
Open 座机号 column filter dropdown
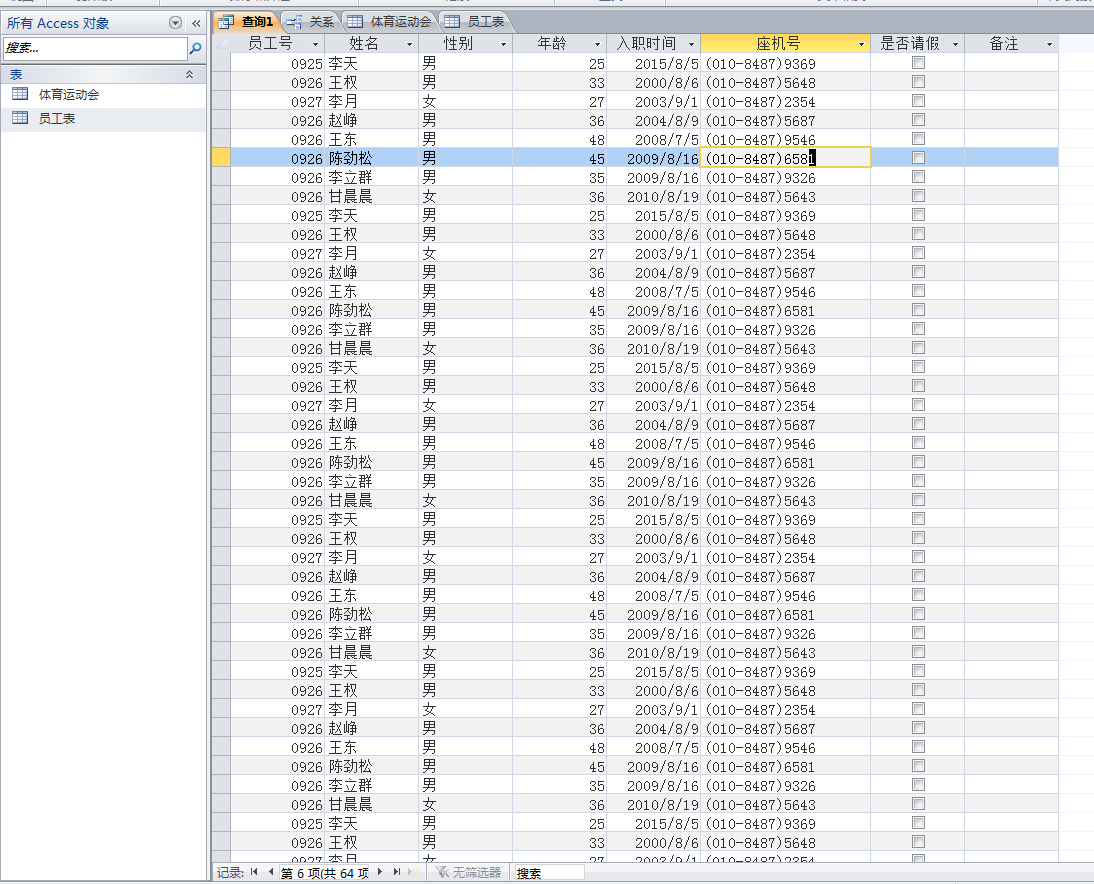coord(862,44)
